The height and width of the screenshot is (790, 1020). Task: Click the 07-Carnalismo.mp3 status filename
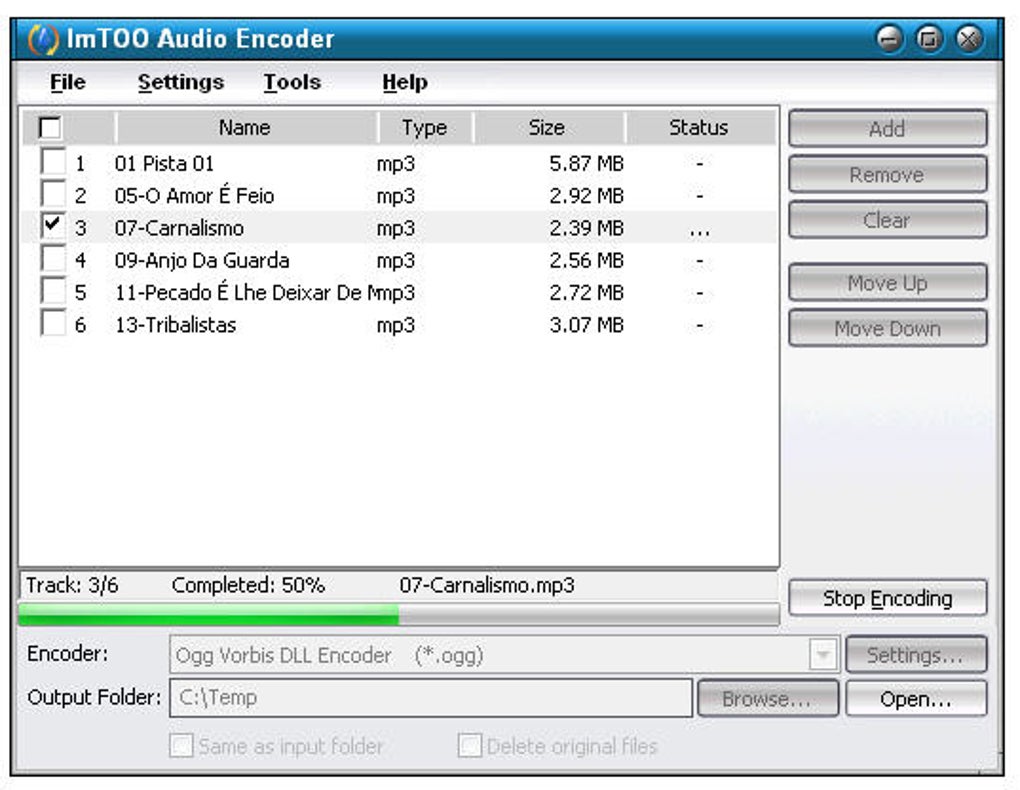coord(487,586)
